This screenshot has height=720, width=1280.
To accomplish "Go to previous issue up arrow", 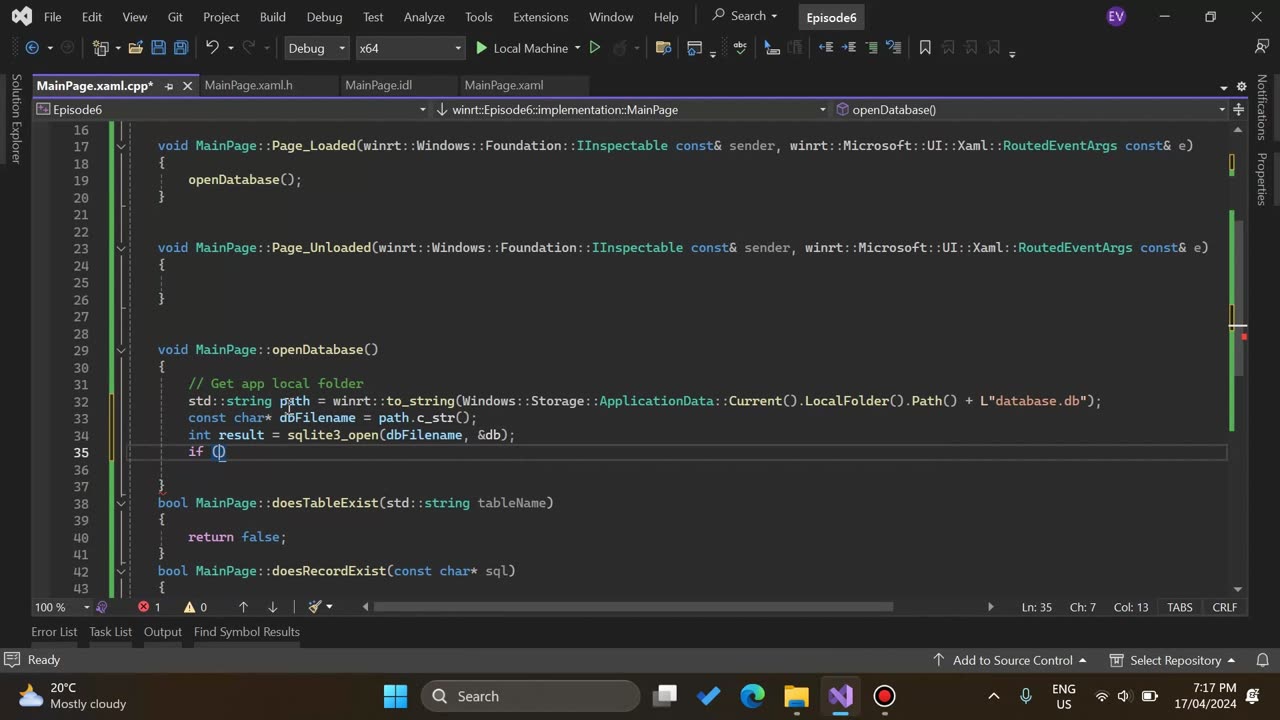I will (243, 607).
